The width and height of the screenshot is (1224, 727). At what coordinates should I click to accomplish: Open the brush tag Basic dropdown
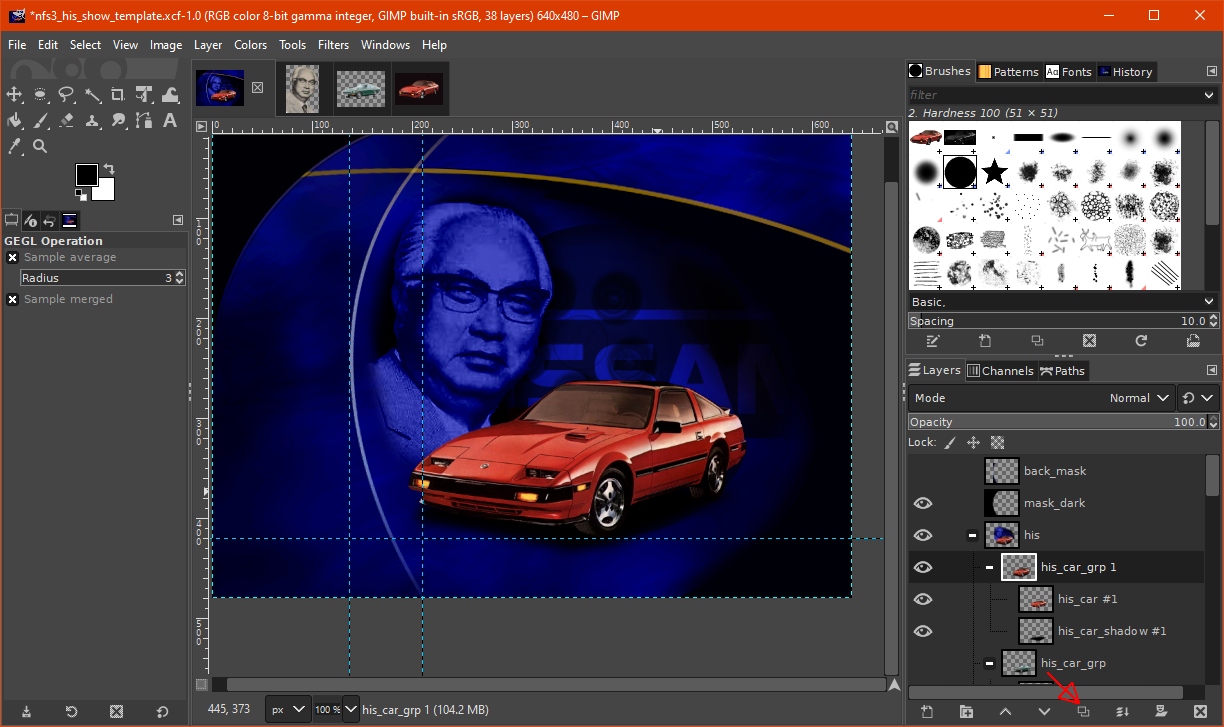[x=1063, y=301]
